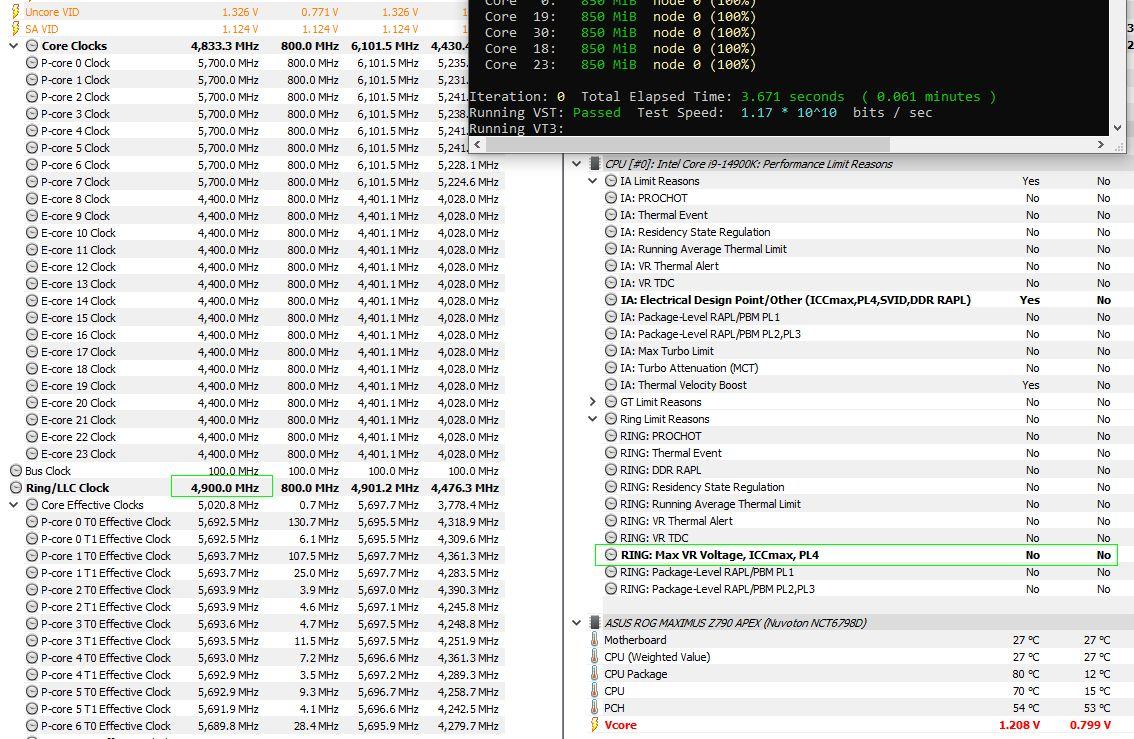Click the icon beside P-core 7 Clock

click(32, 182)
